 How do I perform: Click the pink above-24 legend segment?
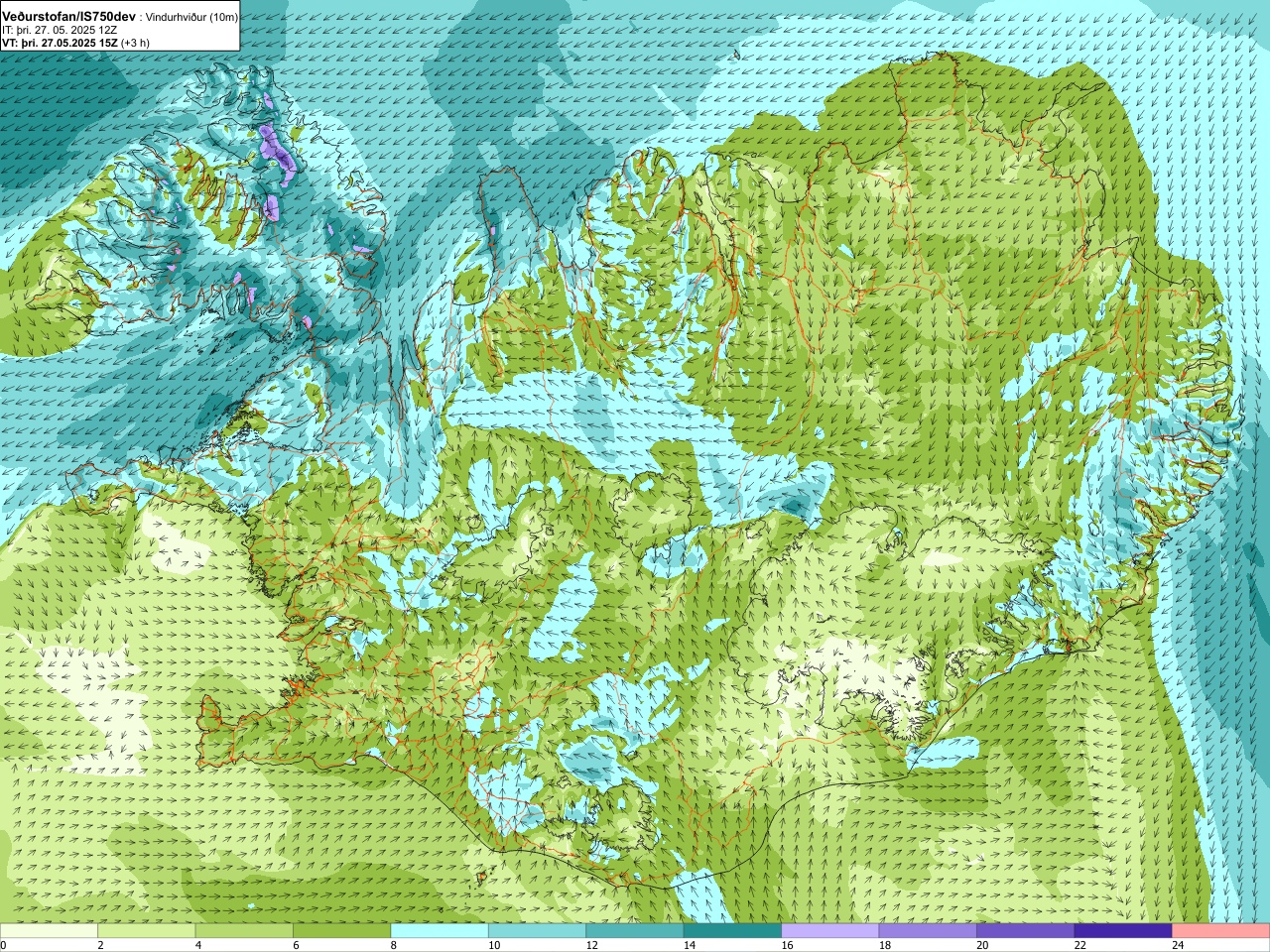point(1221,931)
